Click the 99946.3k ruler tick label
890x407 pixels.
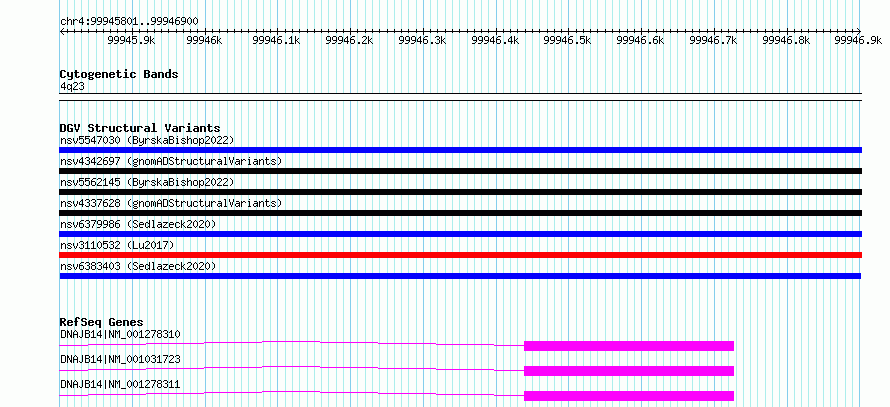tap(423, 40)
